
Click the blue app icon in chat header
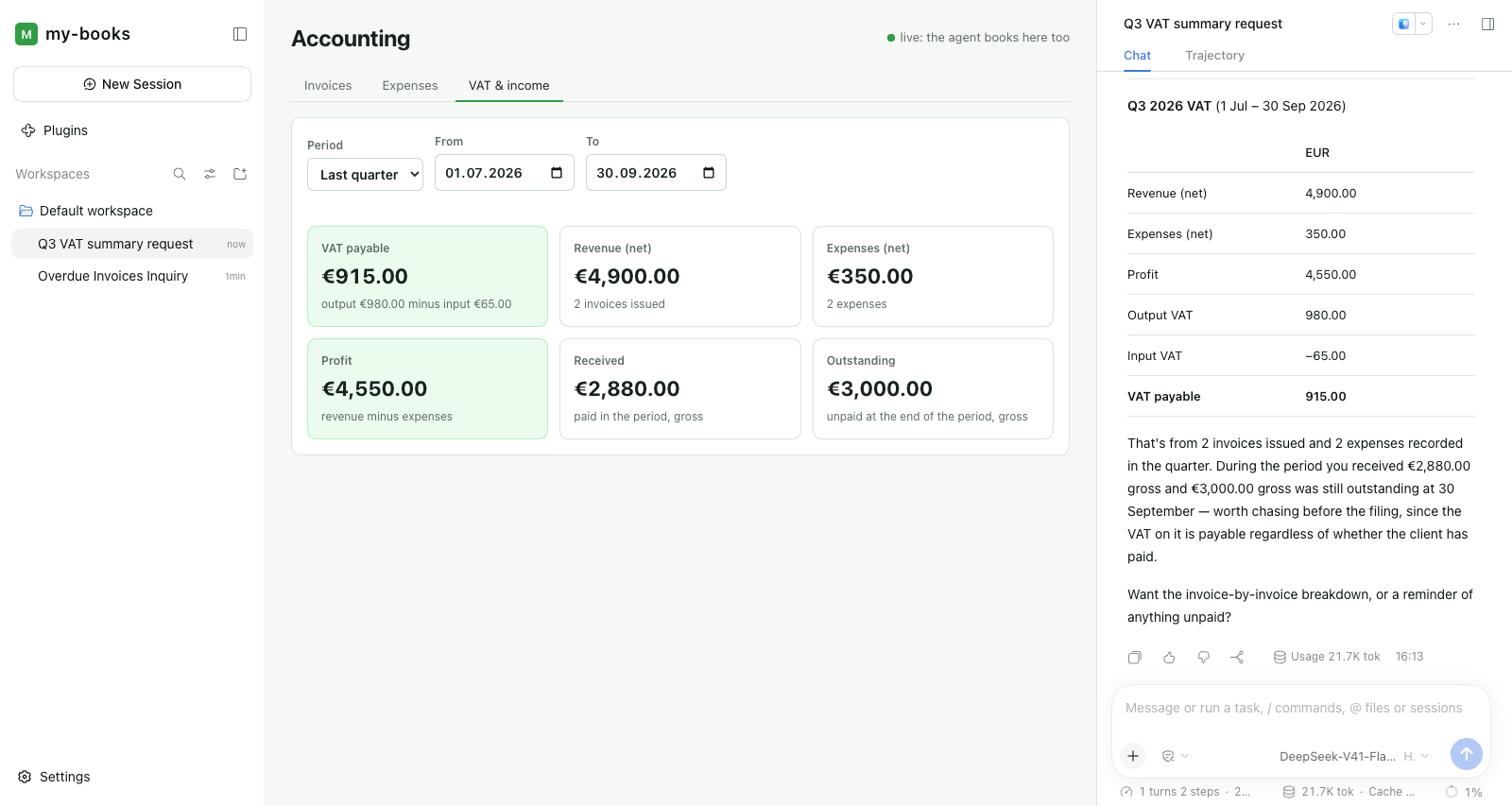coord(1404,24)
